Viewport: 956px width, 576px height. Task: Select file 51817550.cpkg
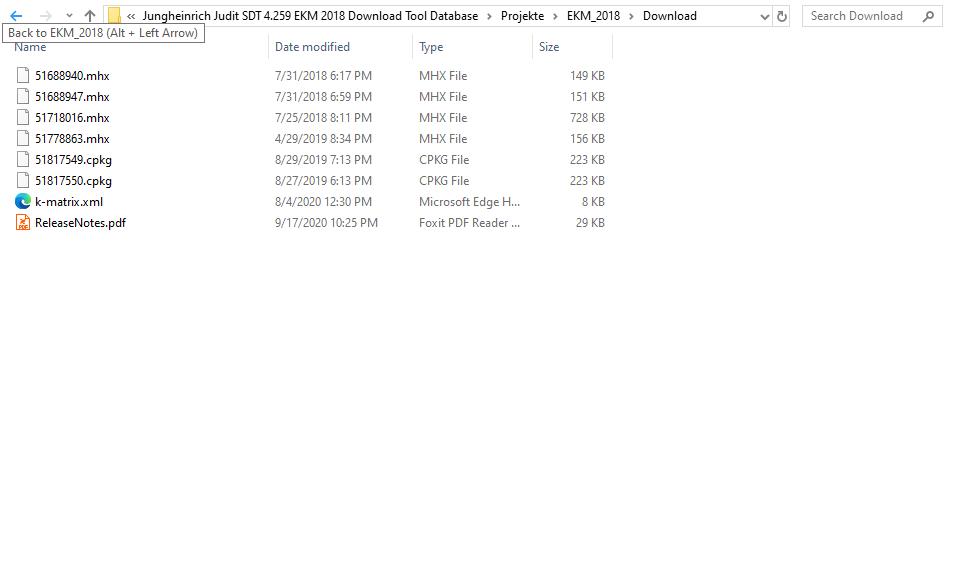pyautogui.click(x=73, y=180)
